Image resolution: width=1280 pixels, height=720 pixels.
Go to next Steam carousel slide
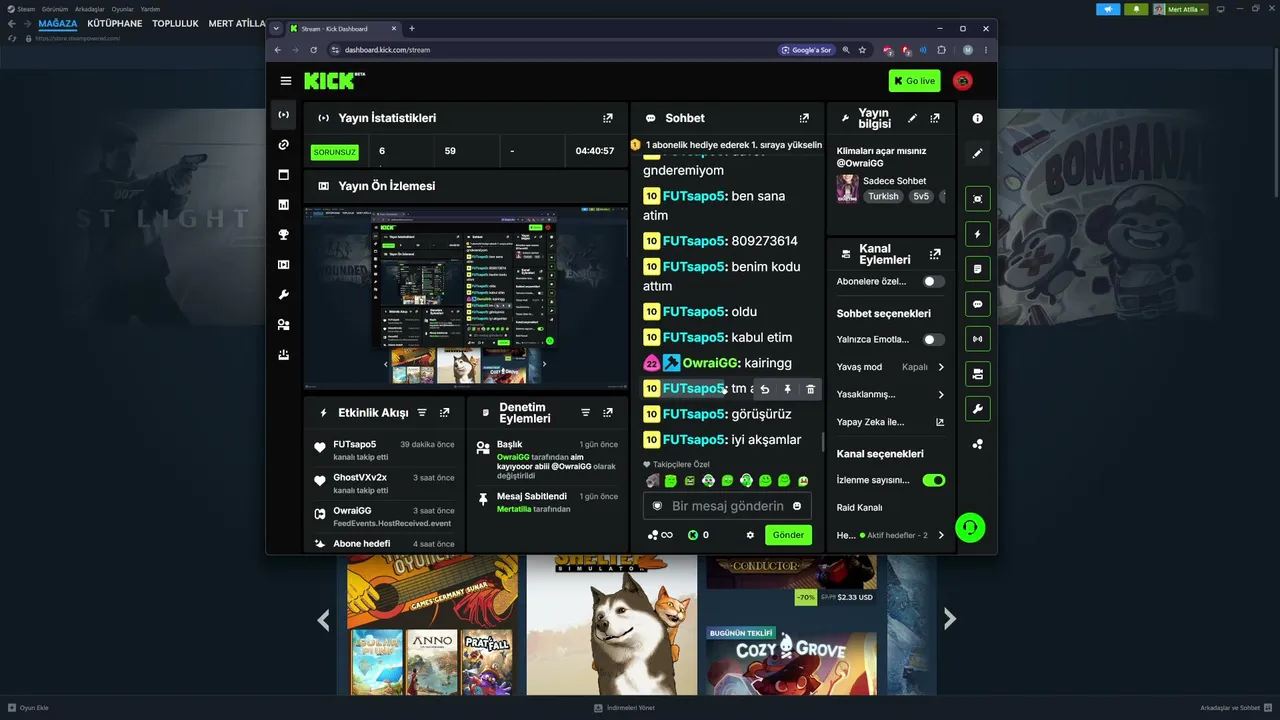point(950,620)
